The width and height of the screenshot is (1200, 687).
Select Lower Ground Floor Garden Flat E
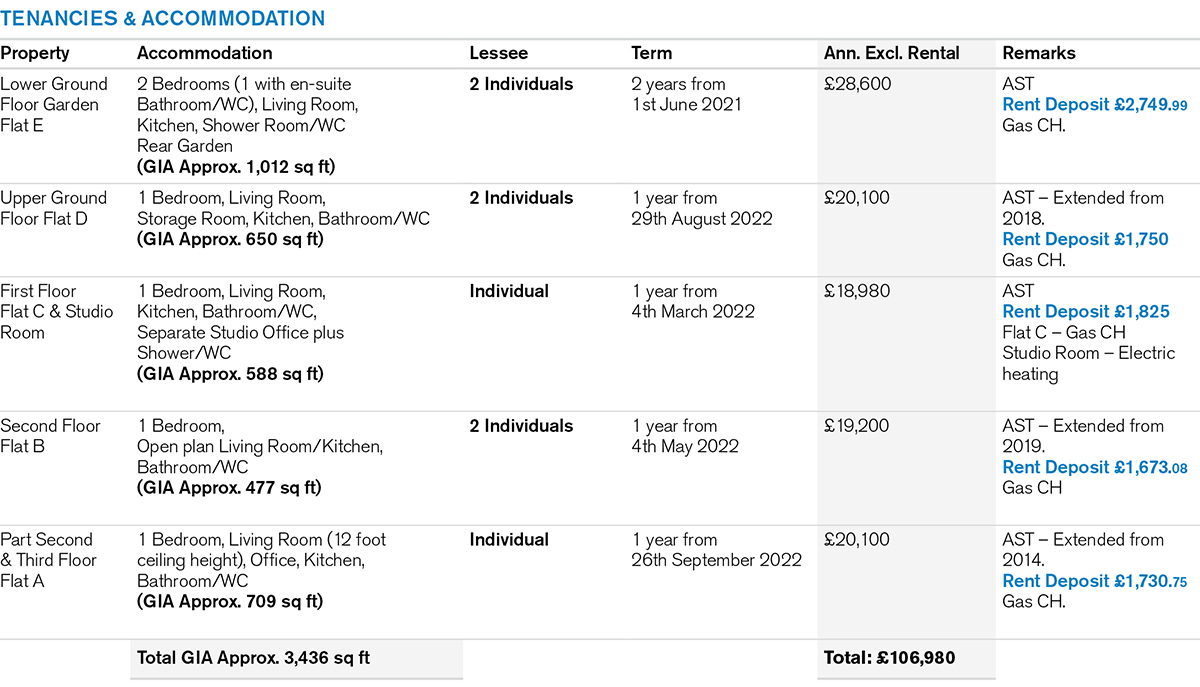54,105
